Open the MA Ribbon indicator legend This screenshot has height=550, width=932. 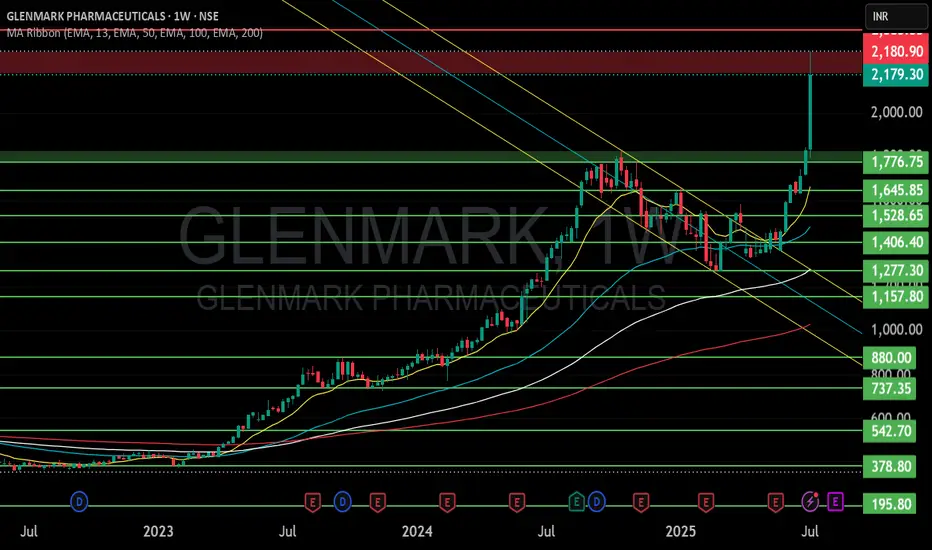tap(134, 33)
